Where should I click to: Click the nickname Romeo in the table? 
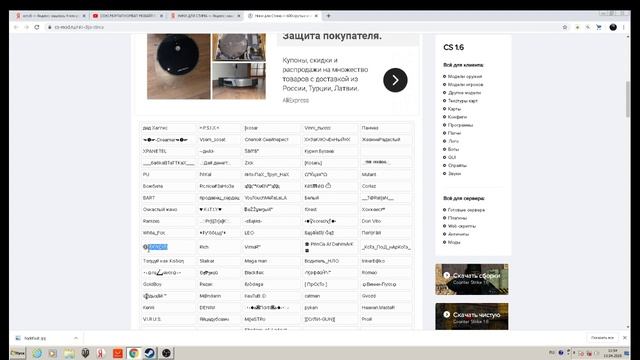(x=369, y=272)
